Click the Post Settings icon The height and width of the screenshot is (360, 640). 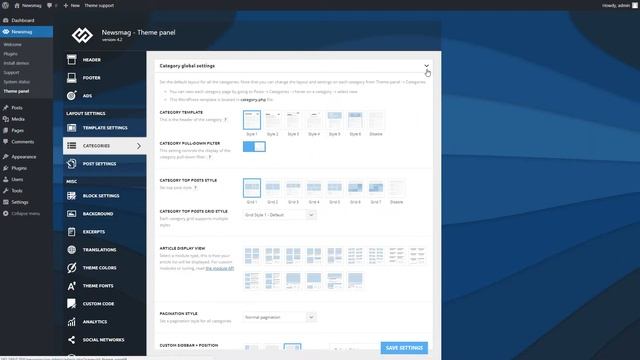pos(71,164)
